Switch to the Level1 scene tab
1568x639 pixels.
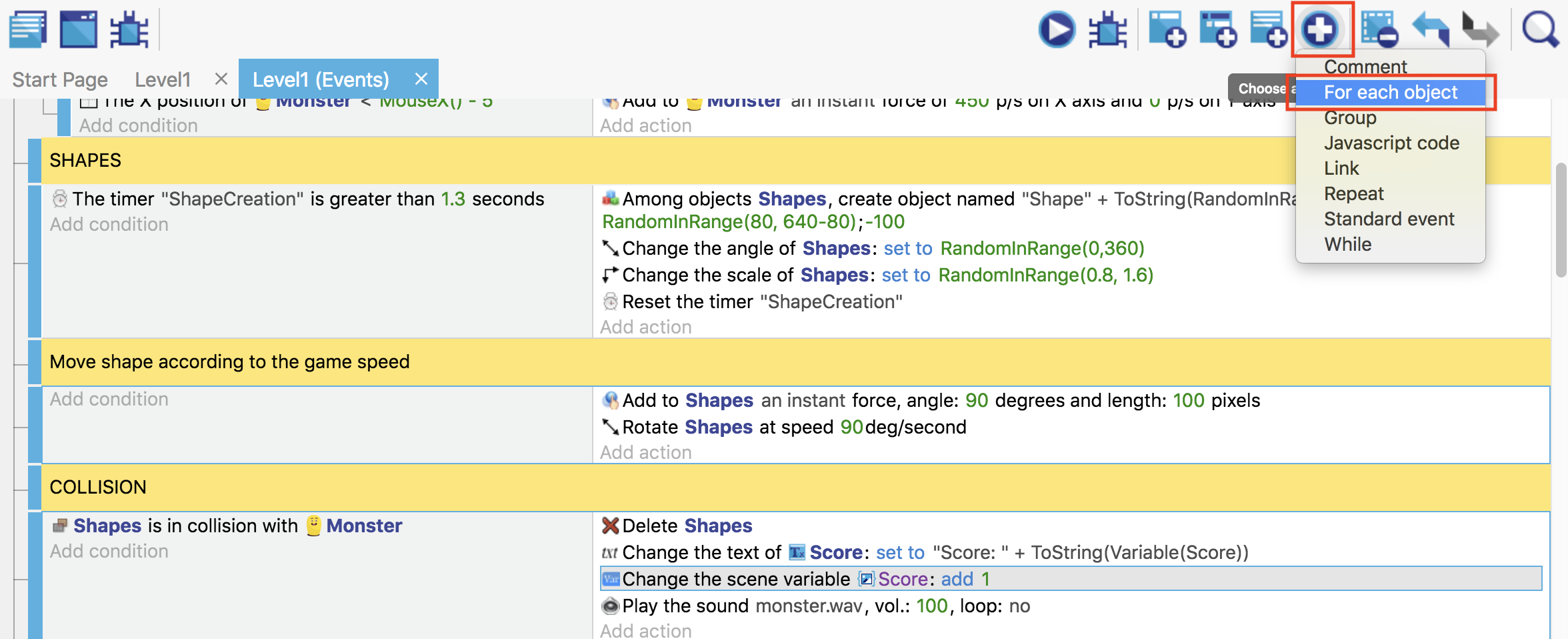(163, 79)
